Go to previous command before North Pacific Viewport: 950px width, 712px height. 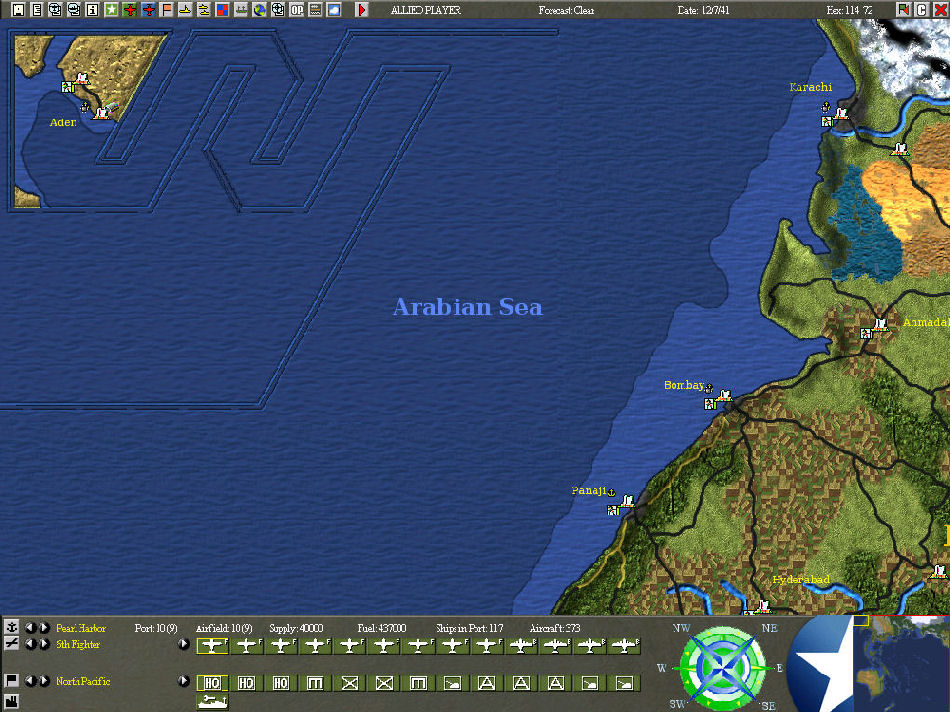coord(30,681)
